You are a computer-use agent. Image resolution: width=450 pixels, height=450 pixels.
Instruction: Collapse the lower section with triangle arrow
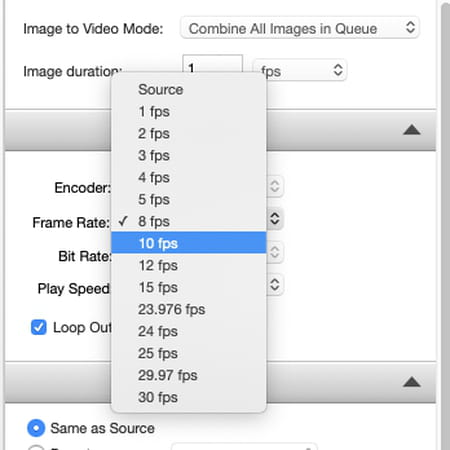click(x=412, y=382)
